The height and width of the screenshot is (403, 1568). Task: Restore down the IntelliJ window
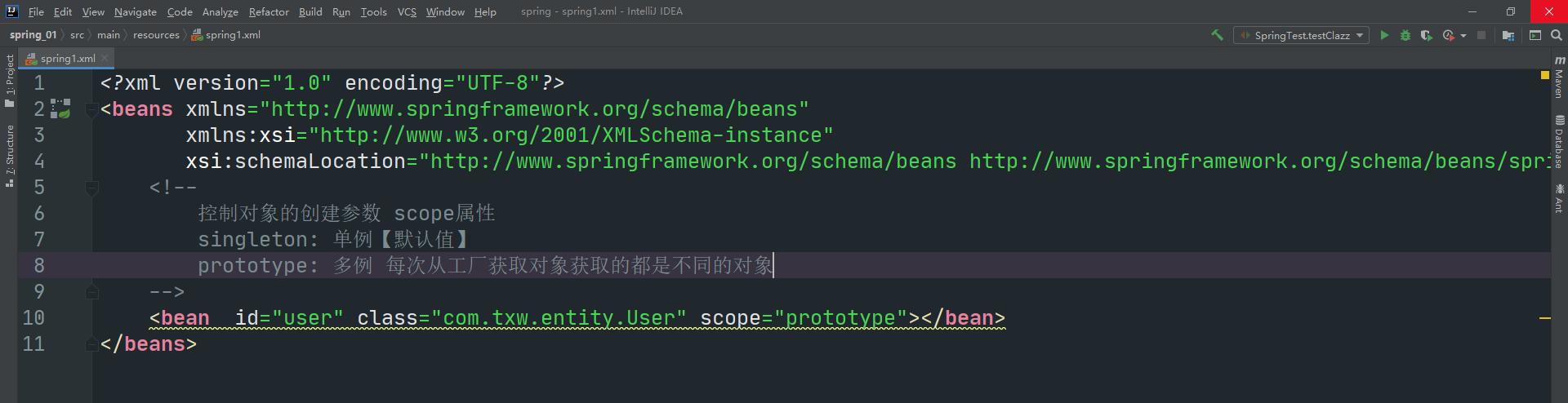[x=1511, y=11]
